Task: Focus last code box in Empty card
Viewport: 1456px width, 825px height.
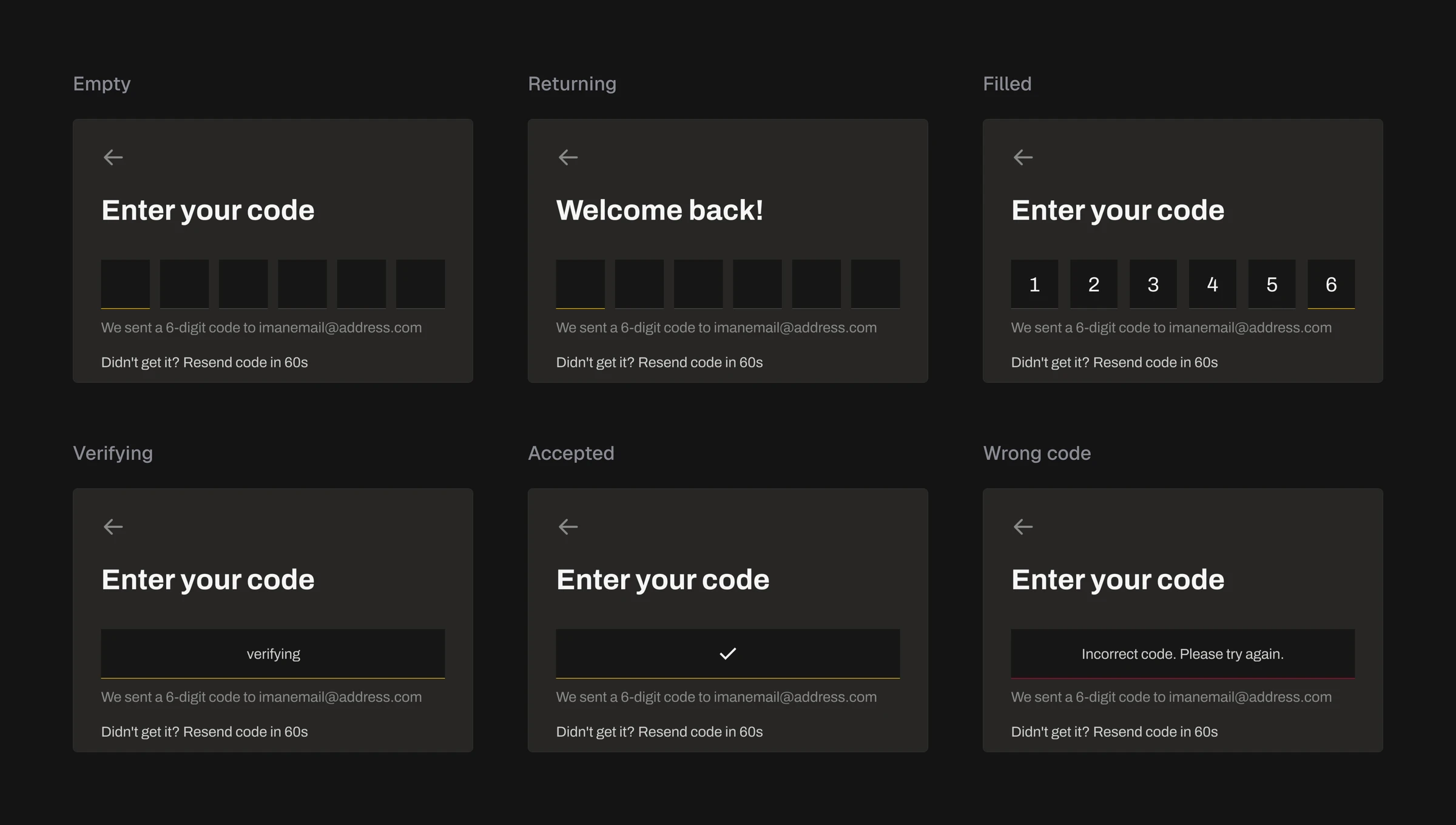Action: click(x=420, y=284)
